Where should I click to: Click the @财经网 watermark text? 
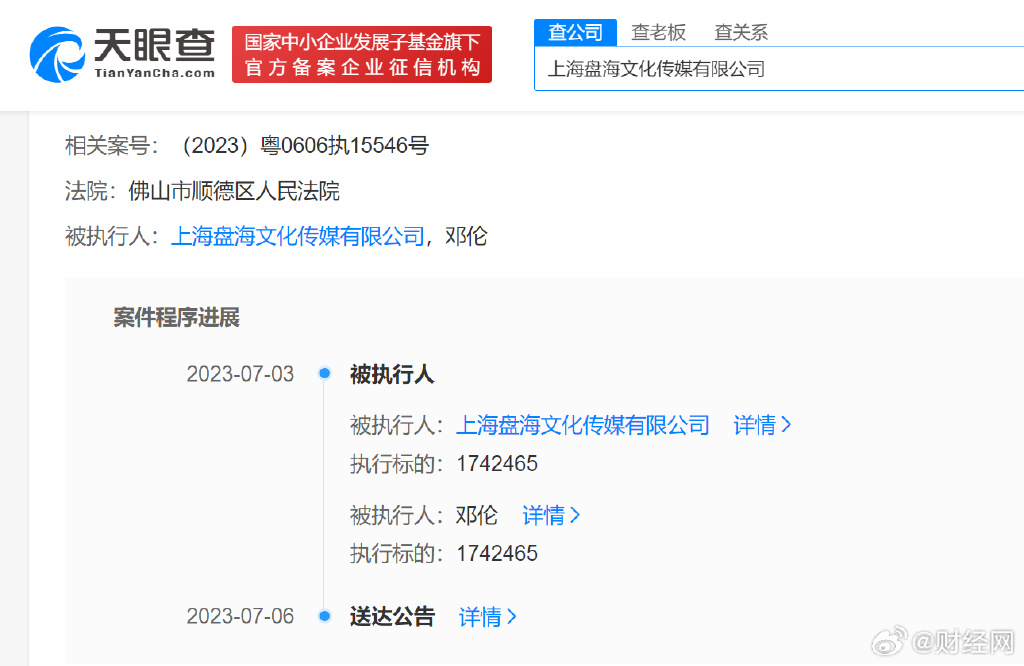[x=966, y=640]
